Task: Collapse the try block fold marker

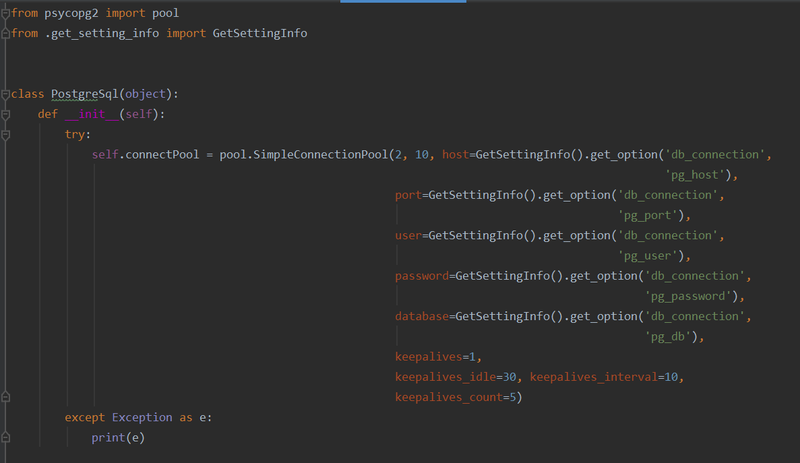Action: click(6, 135)
